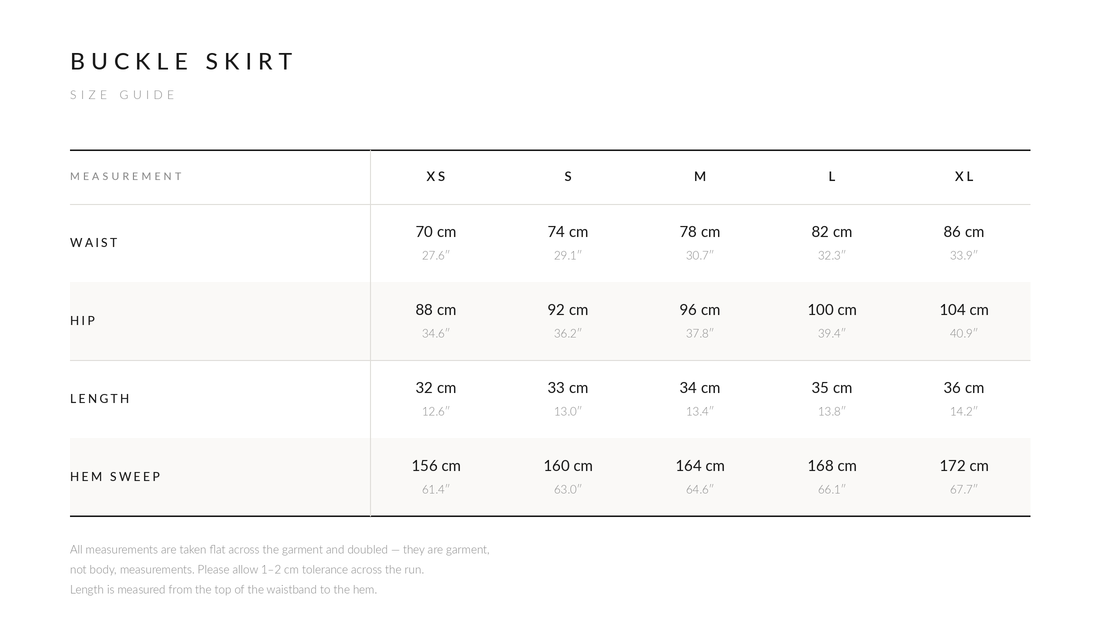Click the 160 cm hem sweep value
The image size is (1100, 620).
(x=568, y=465)
